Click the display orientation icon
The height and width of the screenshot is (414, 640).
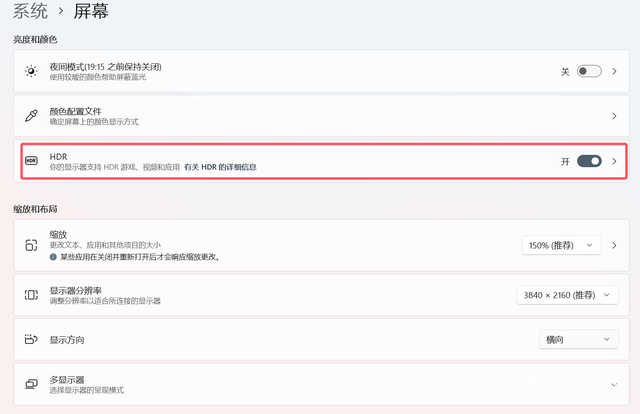click(31, 339)
